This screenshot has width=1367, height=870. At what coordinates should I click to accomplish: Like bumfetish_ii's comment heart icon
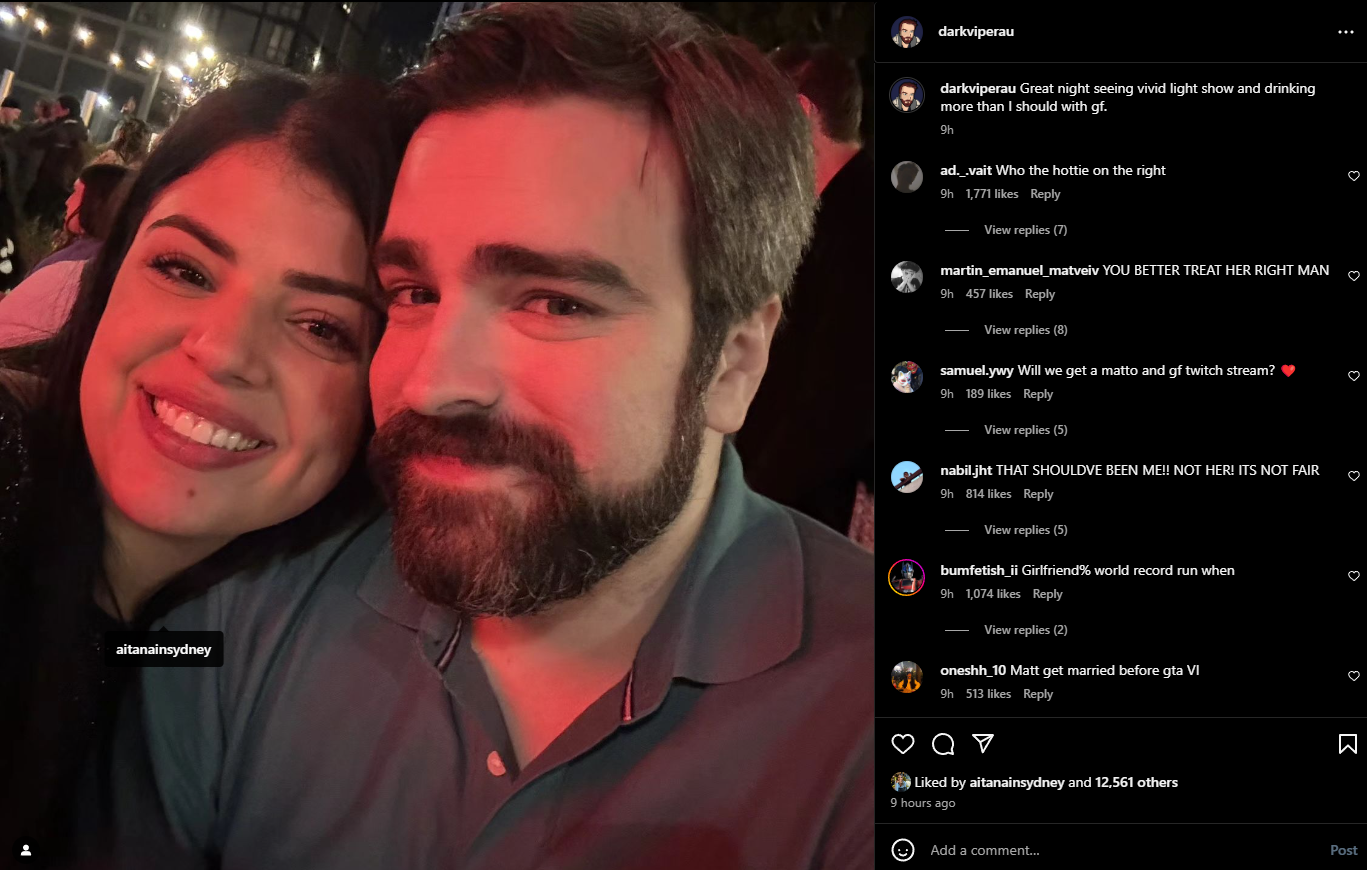[x=1354, y=576]
